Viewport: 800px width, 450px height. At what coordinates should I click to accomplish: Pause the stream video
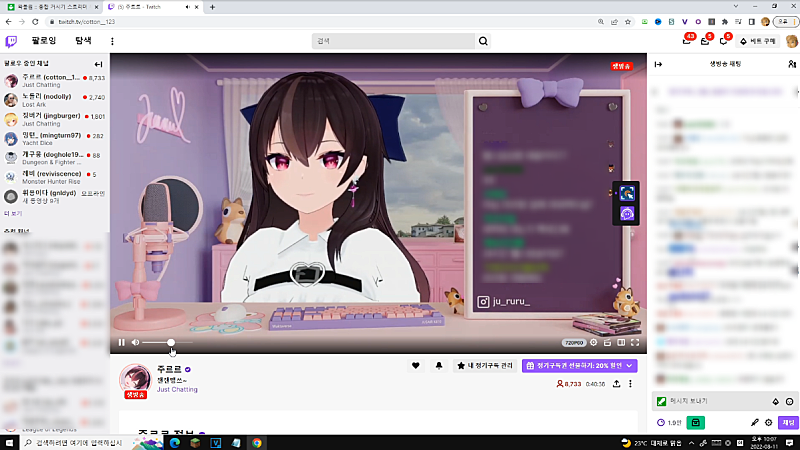121,342
